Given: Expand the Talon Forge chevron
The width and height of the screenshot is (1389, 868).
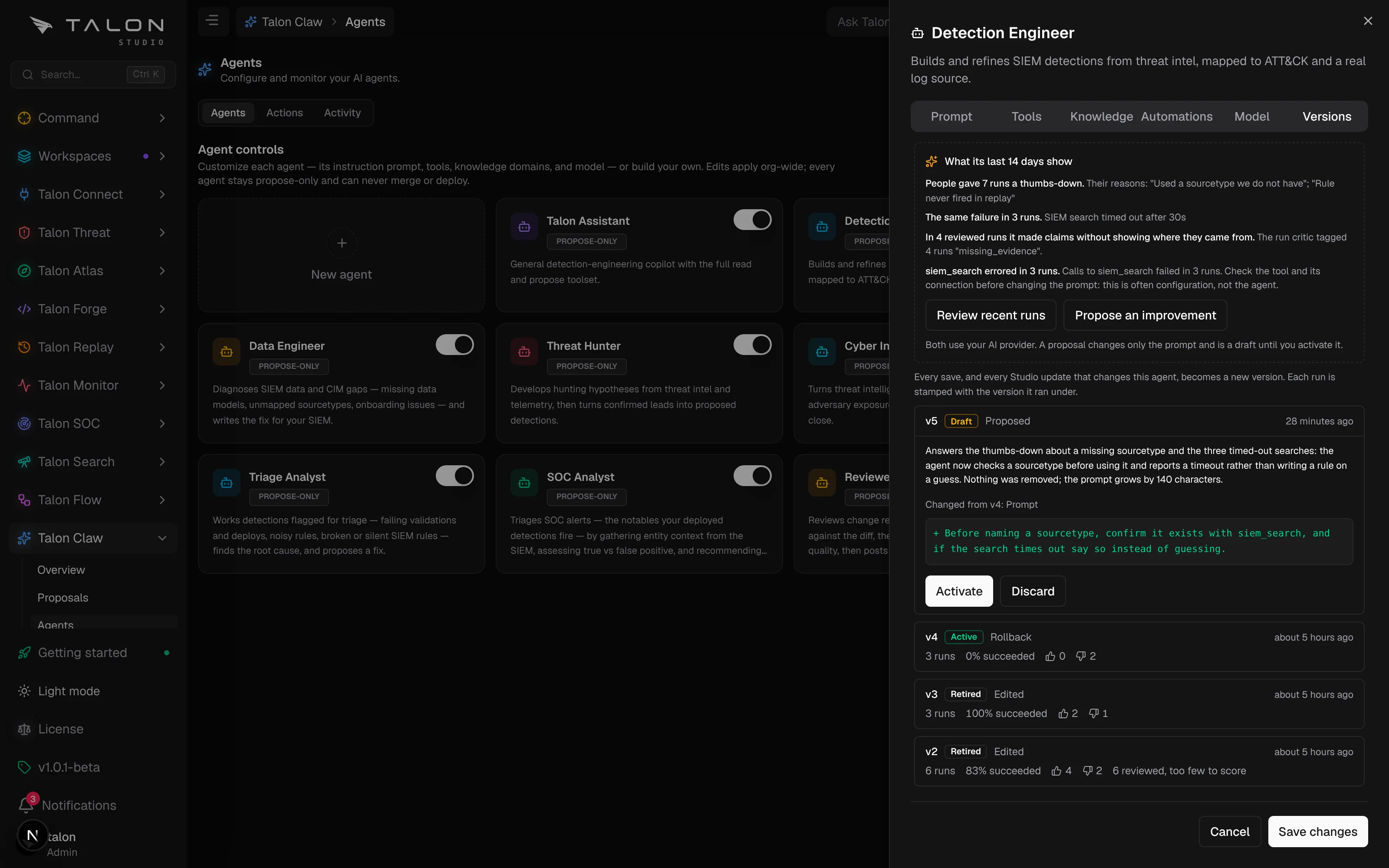Looking at the screenshot, I should (162, 309).
